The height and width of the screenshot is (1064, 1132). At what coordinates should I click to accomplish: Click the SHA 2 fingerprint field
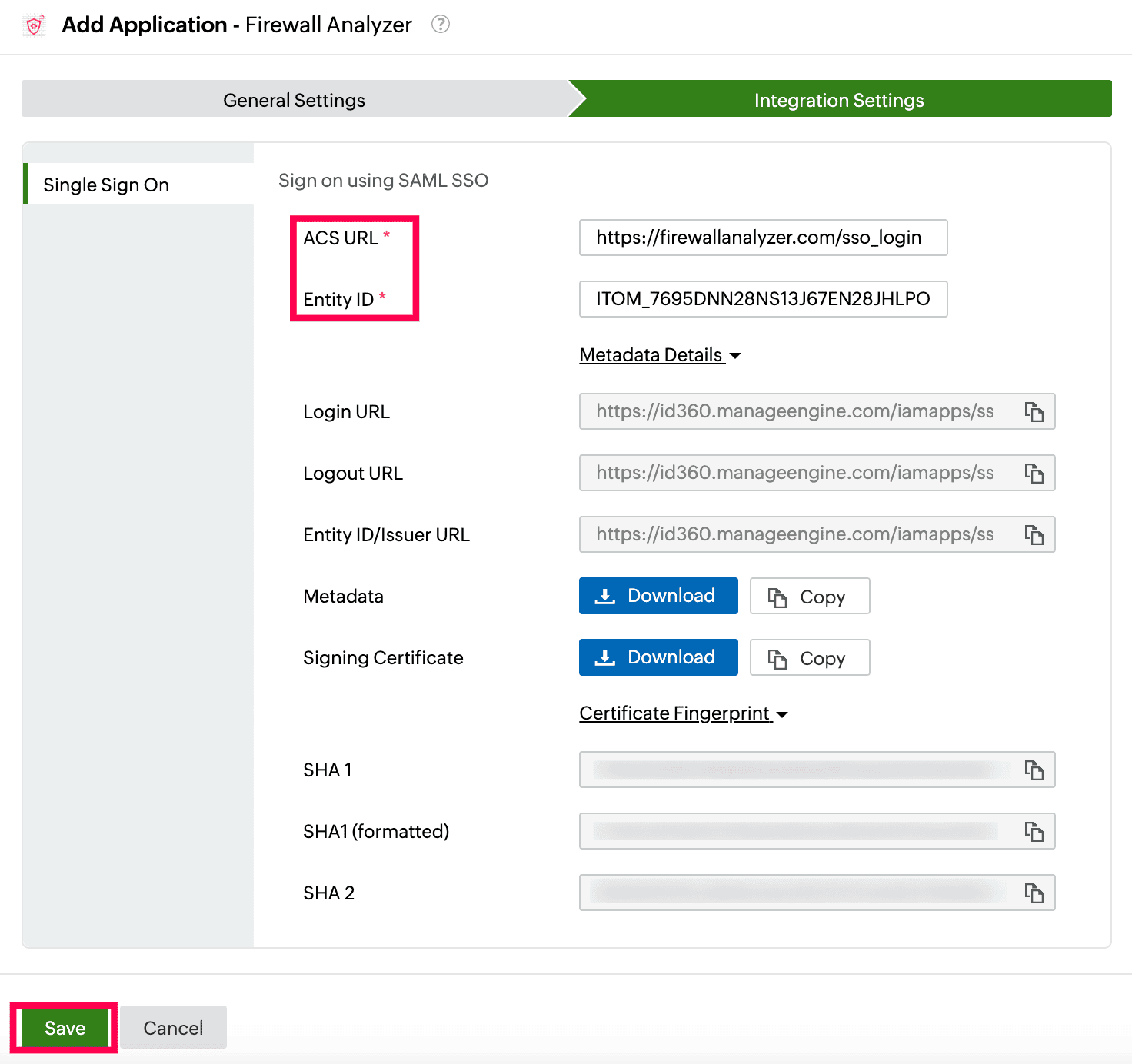coord(817,893)
